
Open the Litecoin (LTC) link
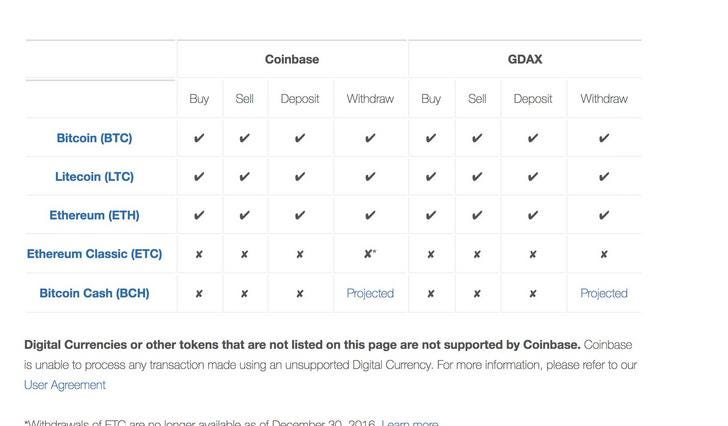tap(94, 177)
